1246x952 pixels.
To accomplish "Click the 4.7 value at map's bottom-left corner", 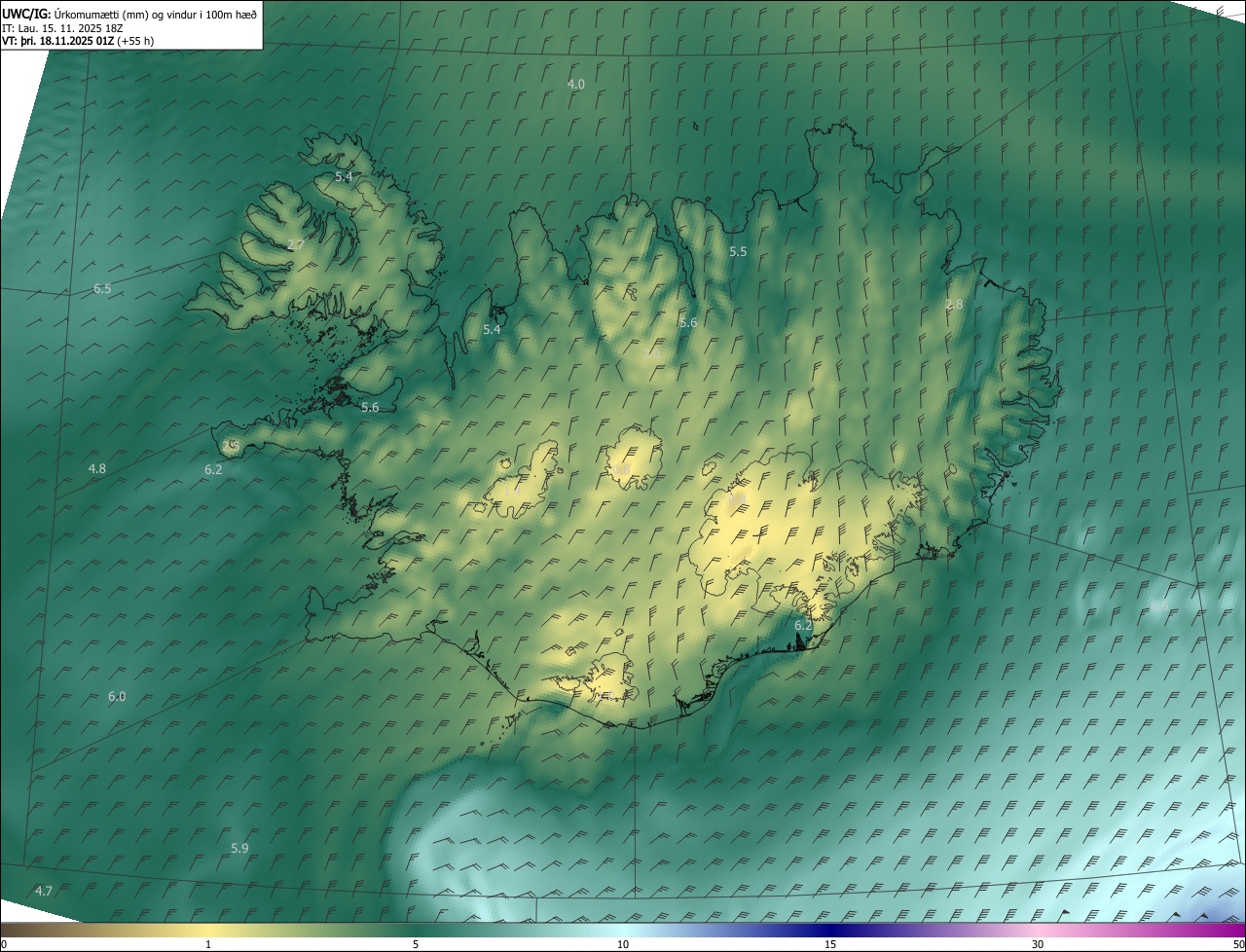I will tap(44, 892).
